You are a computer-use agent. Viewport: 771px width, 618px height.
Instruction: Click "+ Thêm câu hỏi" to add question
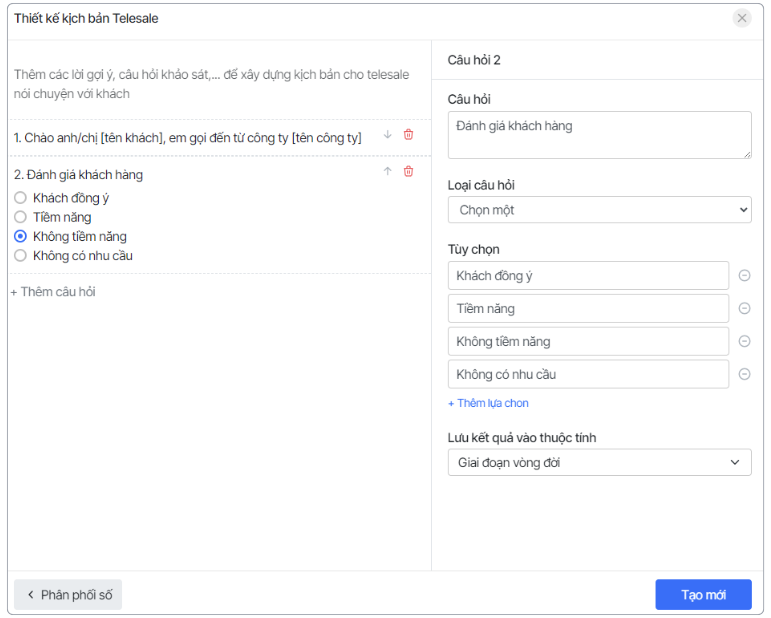pyautogui.click(x=53, y=292)
